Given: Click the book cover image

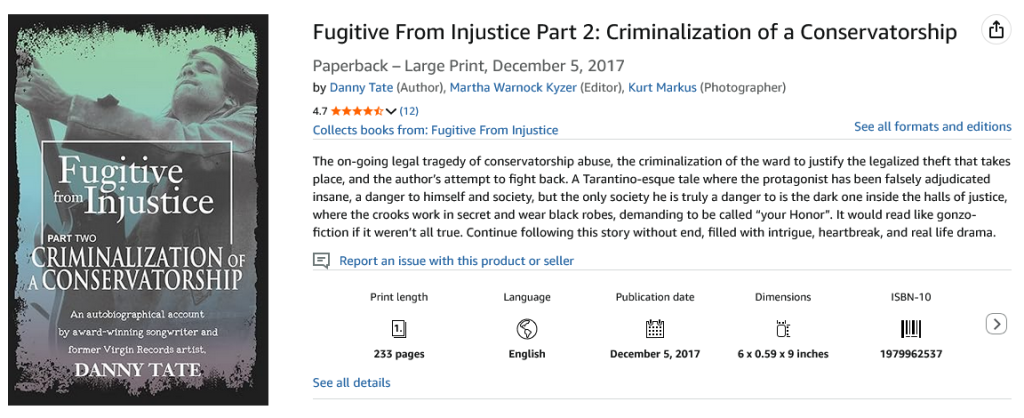Looking at the screenshot, I should (144, 209).
